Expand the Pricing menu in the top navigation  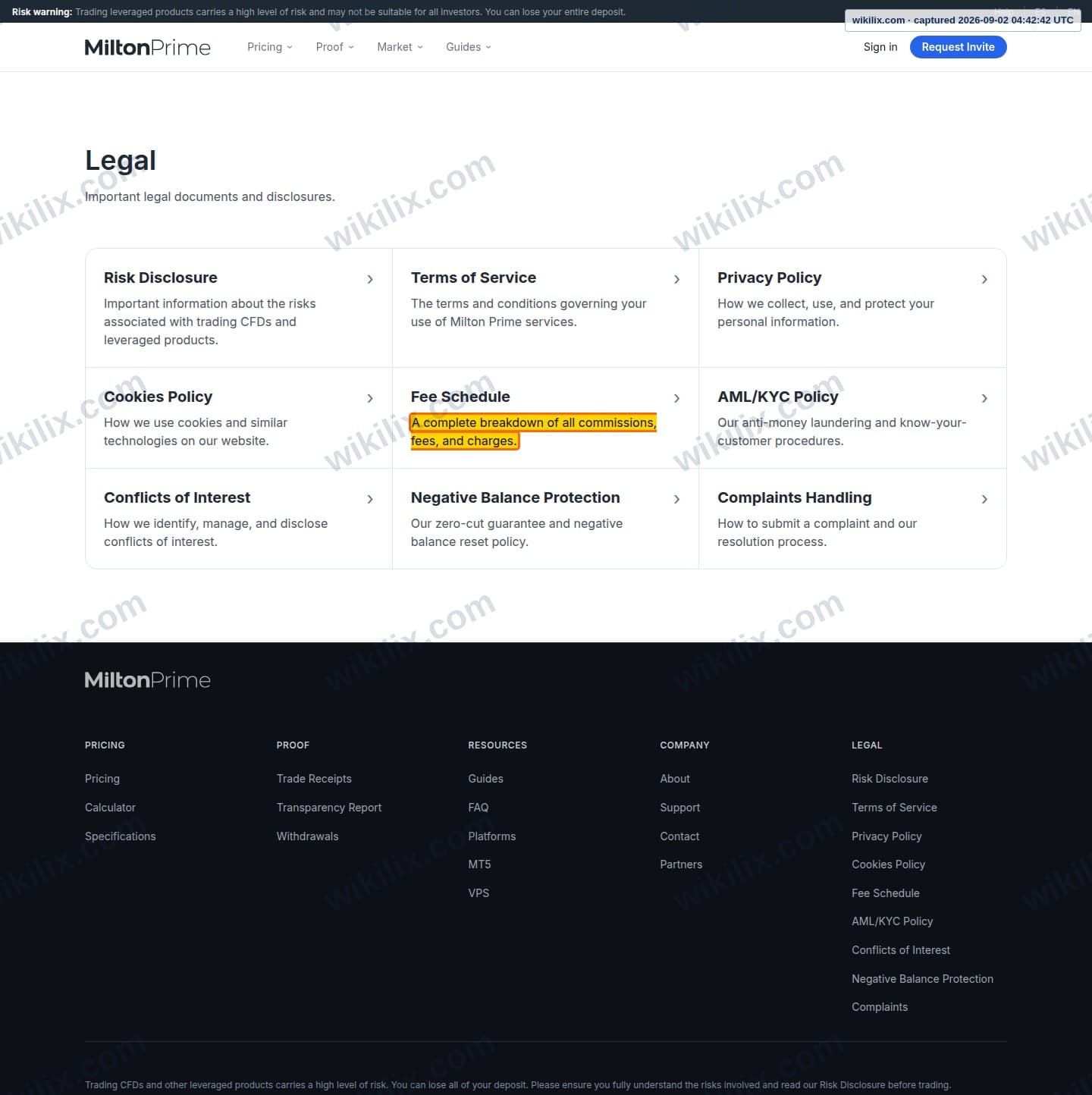click(270, 47)
